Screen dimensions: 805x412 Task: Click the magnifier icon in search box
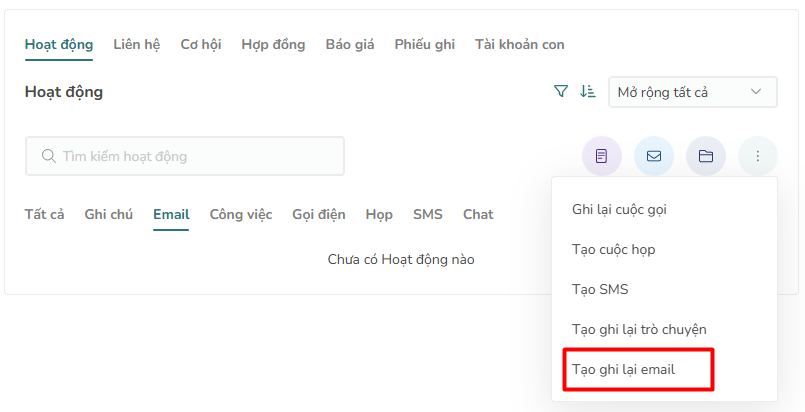click(48, 156)
